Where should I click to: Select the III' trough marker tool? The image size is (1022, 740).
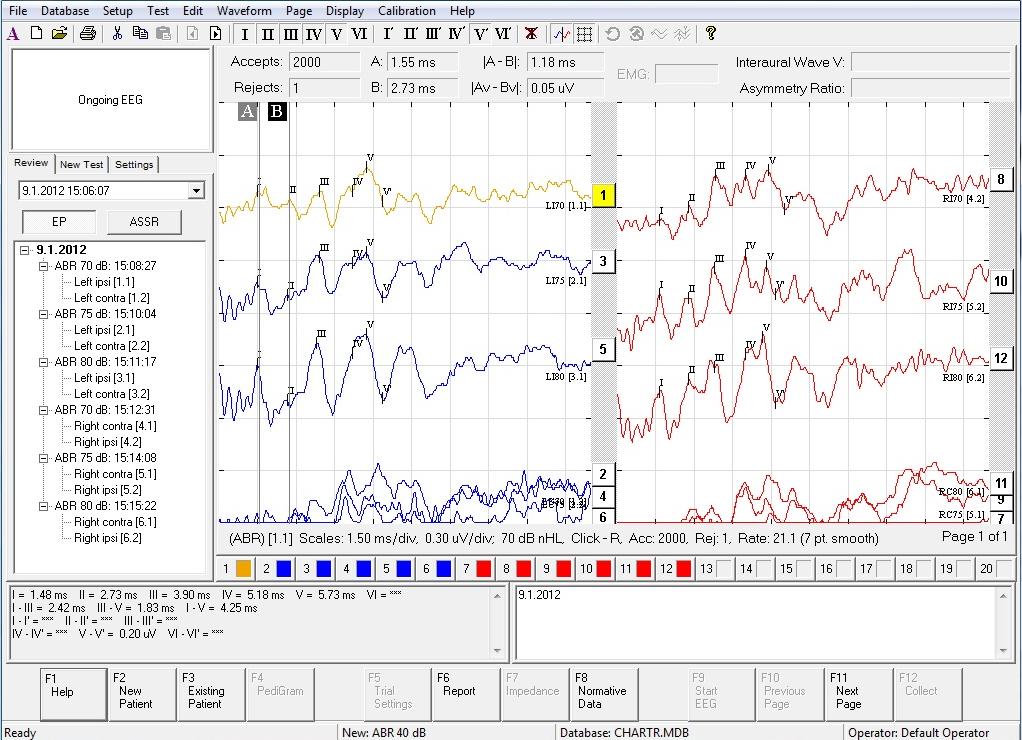pos(433,34)
